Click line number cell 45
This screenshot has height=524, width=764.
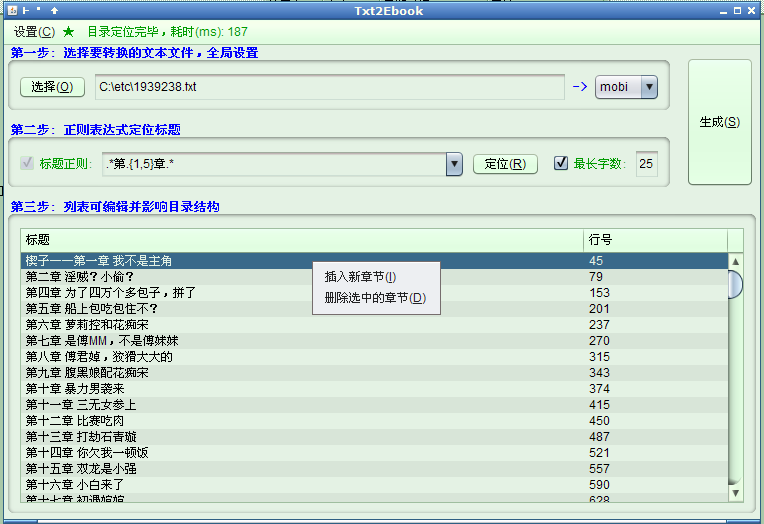tap(655, 261)
